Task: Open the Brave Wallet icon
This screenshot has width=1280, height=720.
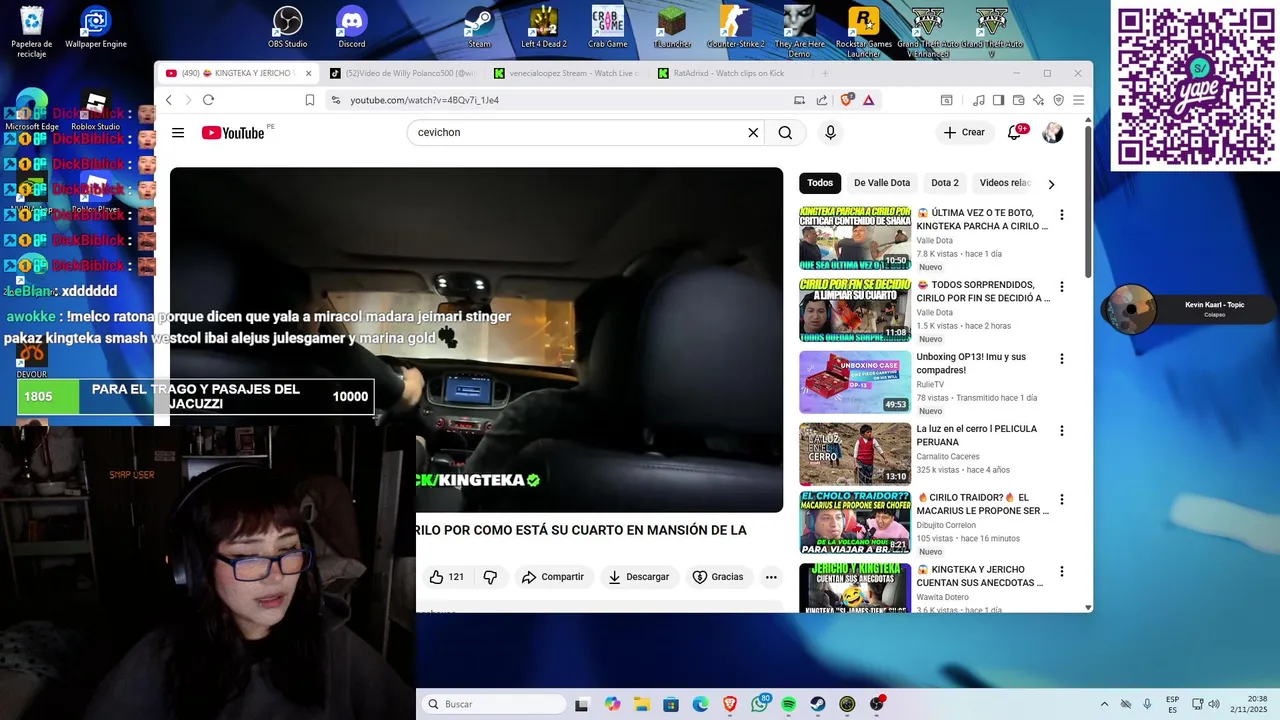Action: [1019, 100]
